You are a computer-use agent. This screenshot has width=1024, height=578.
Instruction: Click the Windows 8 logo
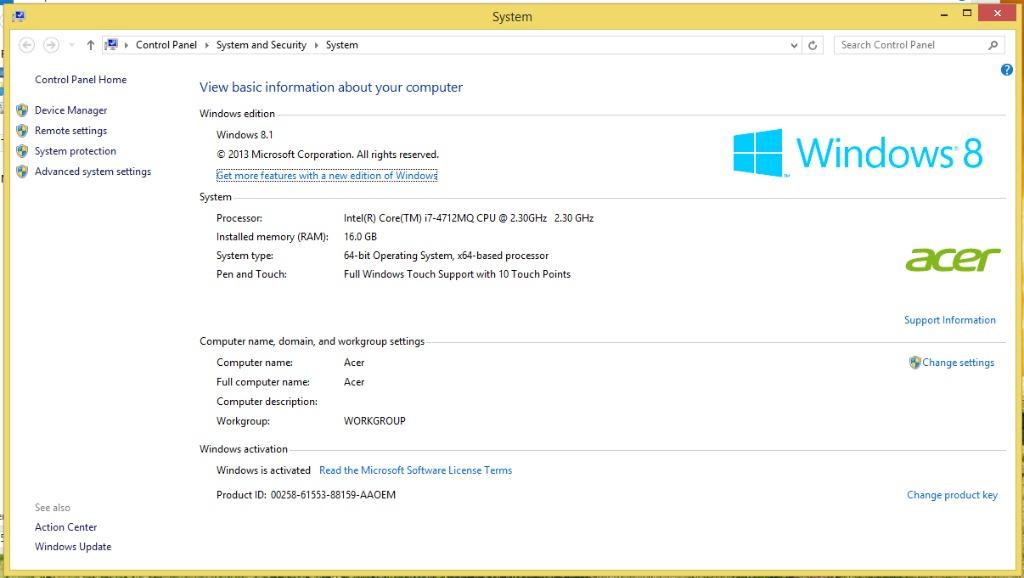pos(857,153)
